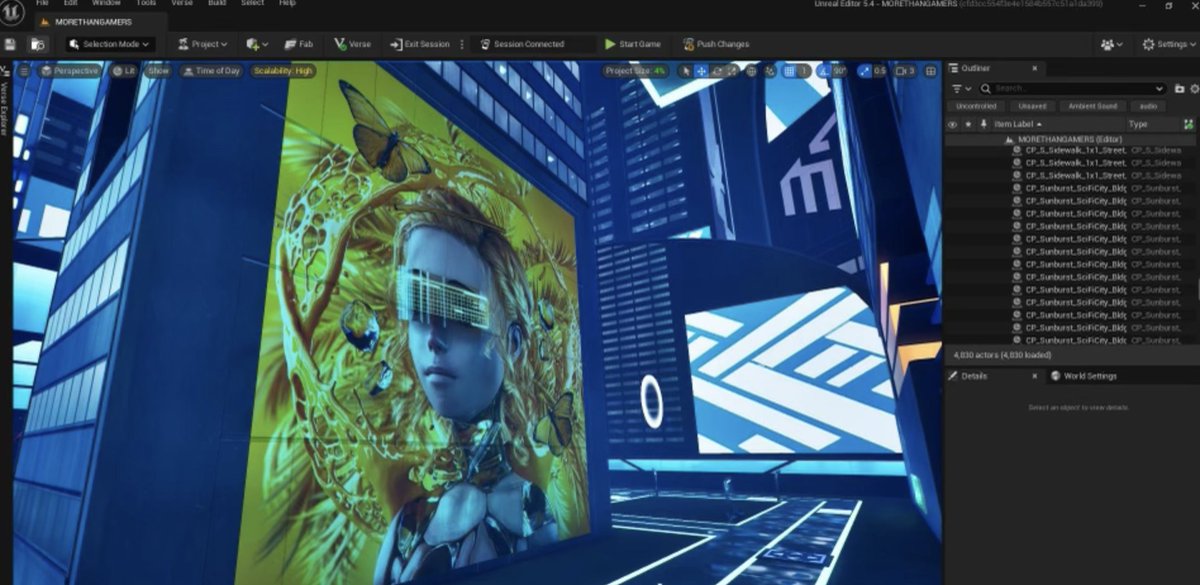This screenshot has width=1200, height=585.
Task: Click the Unreal Engine logo icon
Action: click(12, 14)
